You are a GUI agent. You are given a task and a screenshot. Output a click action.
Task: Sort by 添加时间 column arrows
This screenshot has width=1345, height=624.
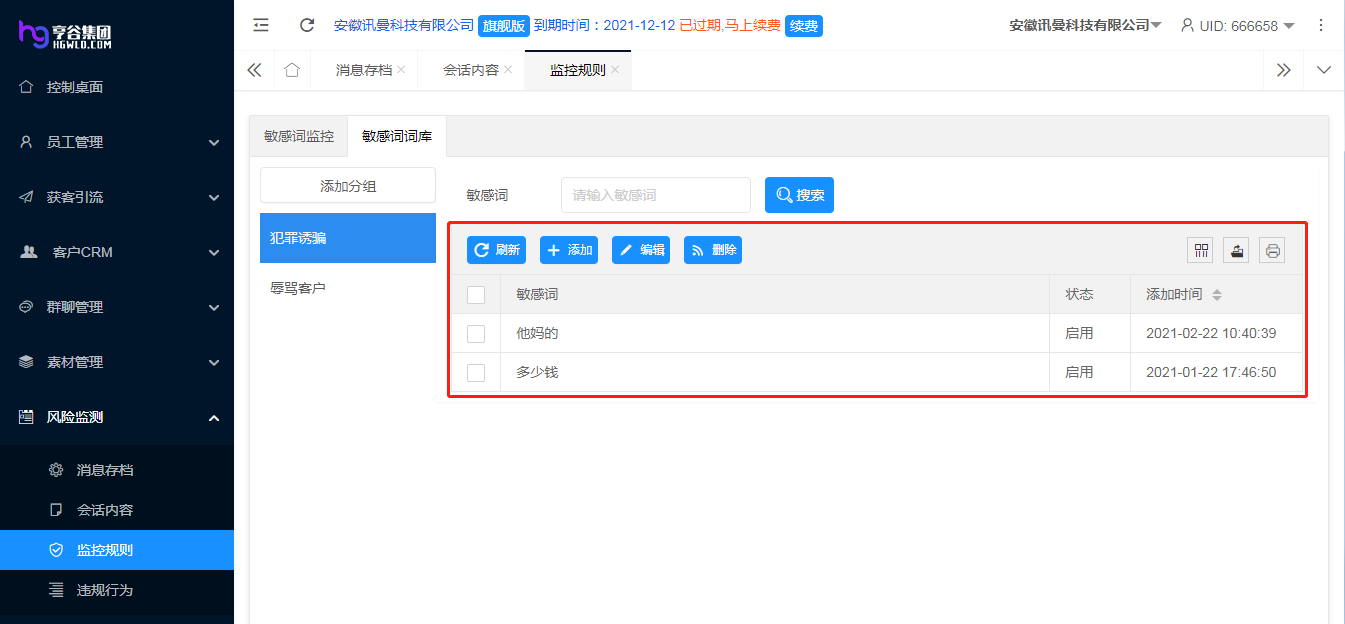pyautogui.click(x=1217, y=295)
